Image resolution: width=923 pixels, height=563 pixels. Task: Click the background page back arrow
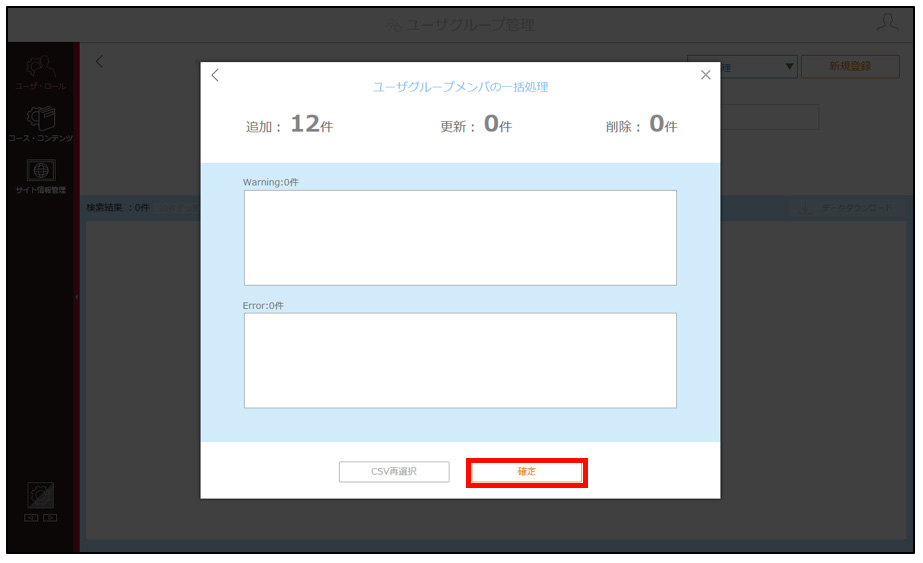(x=99, y=61)
